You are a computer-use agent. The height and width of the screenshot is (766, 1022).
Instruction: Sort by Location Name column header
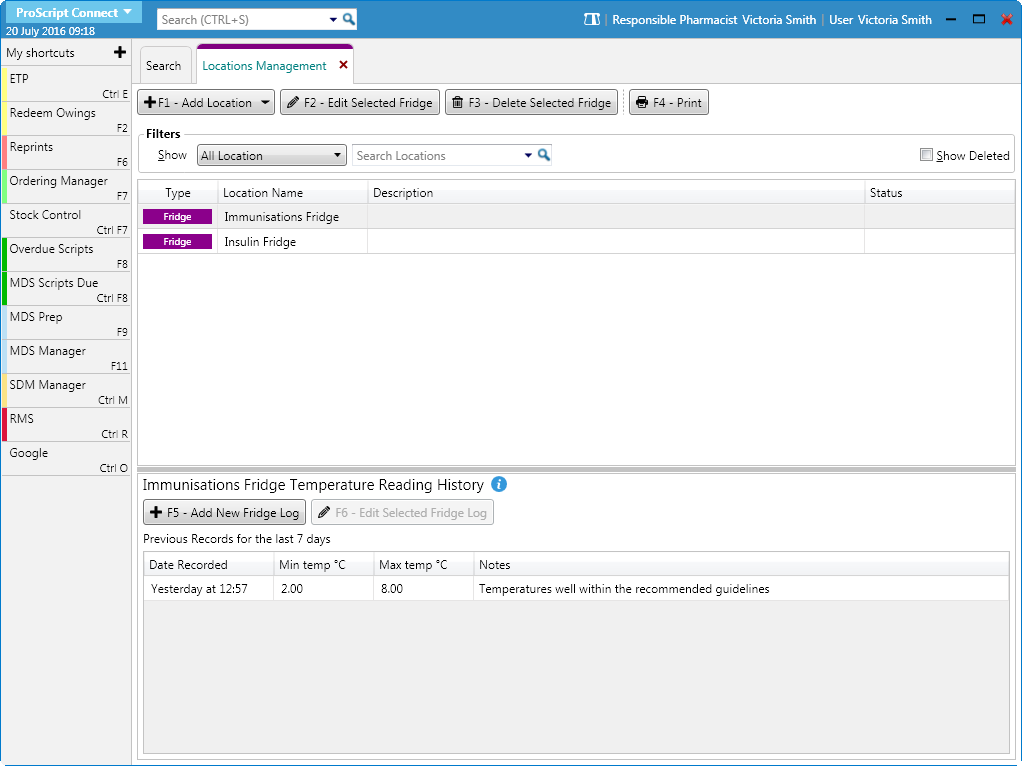coord(293,193)
